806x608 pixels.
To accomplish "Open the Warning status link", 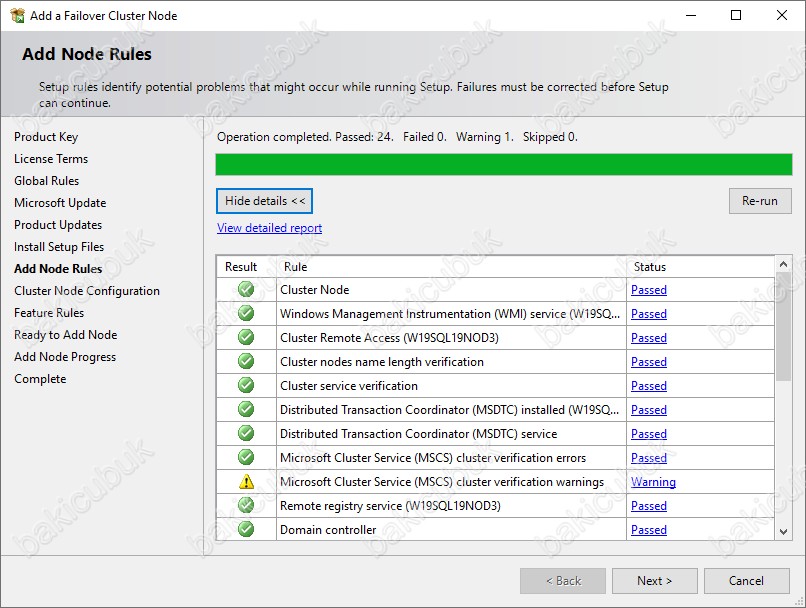I will click(653, 482).
